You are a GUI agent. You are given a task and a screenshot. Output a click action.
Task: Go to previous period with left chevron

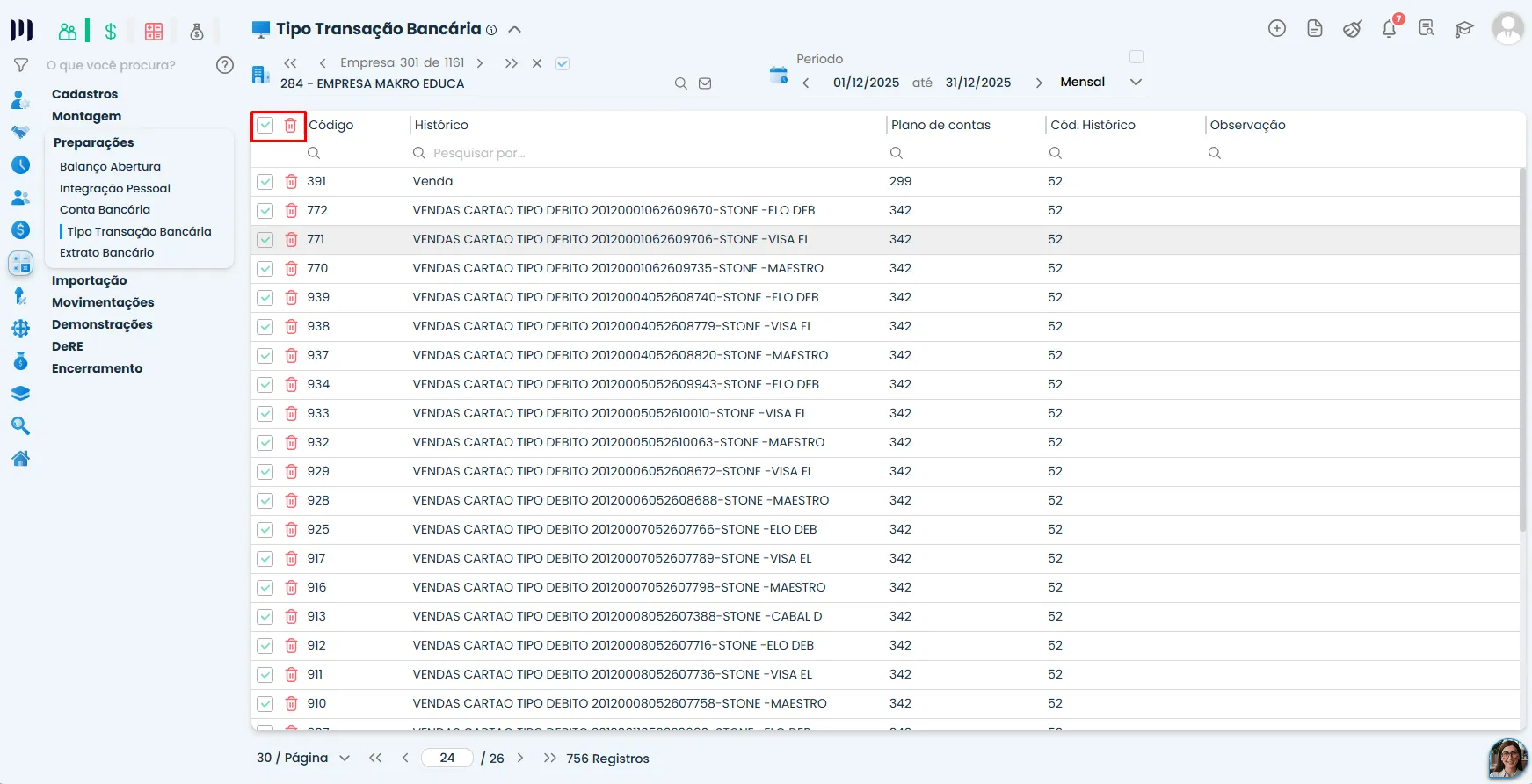806,83
